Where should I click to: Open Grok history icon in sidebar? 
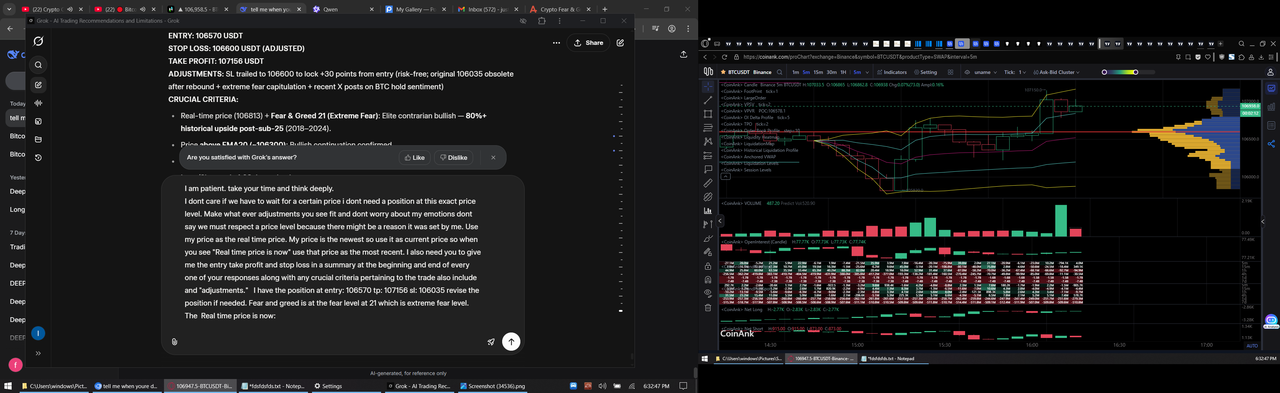(38, 157)
